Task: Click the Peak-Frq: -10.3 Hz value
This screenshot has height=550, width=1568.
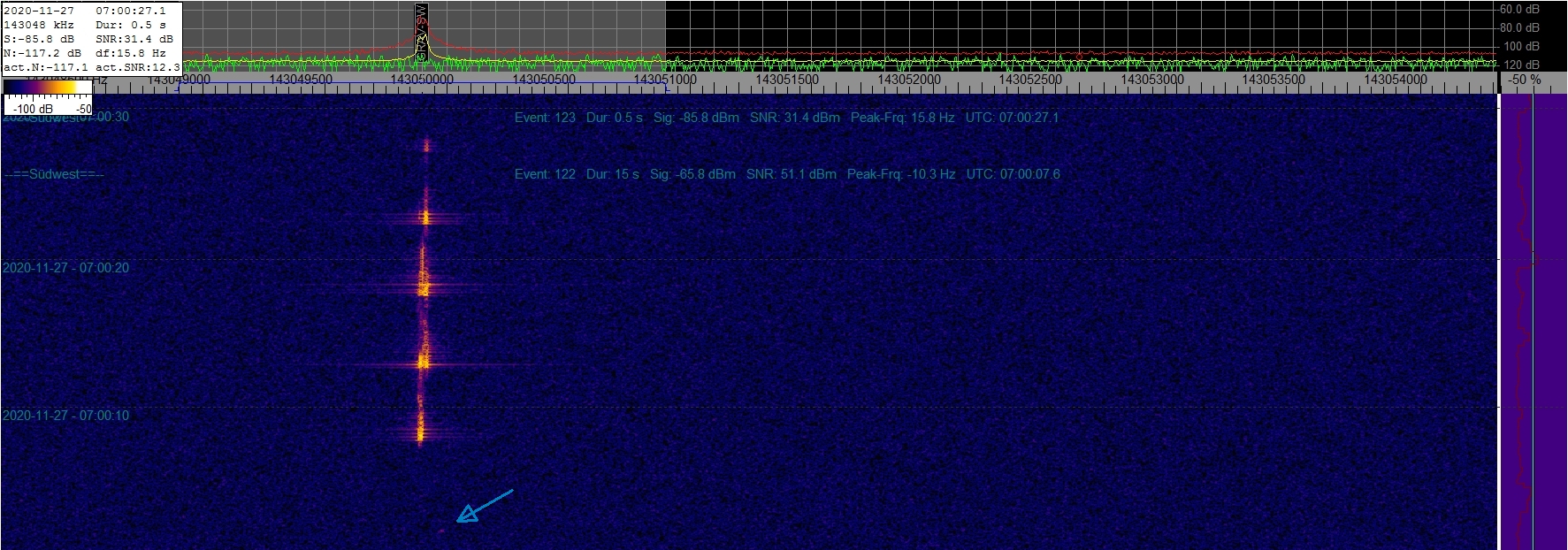Action: pos(901,174)
